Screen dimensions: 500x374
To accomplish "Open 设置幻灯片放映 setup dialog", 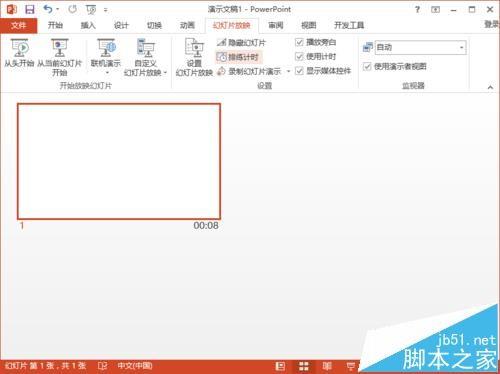I will click(194, 57).
